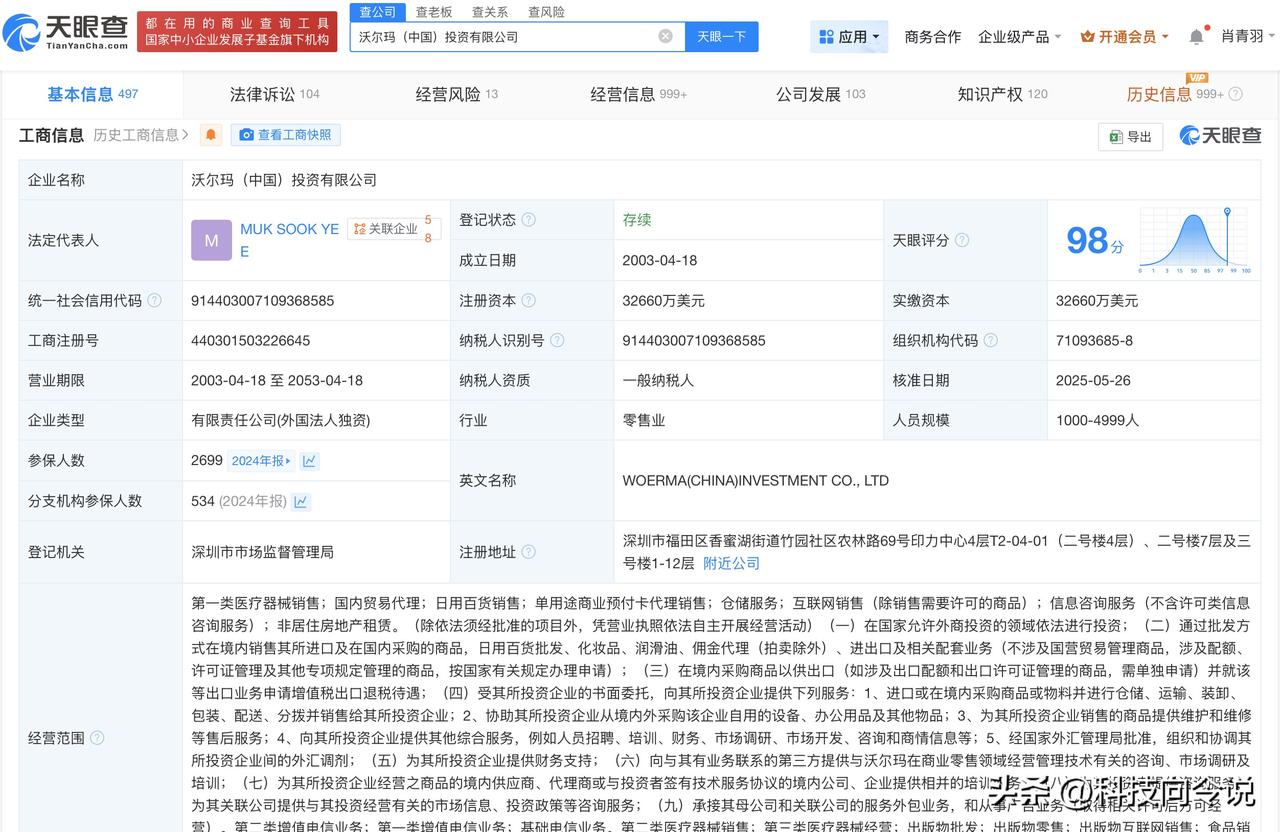Click the 纳税人资质 value 一般纳税人

click(x=658, y=380)
